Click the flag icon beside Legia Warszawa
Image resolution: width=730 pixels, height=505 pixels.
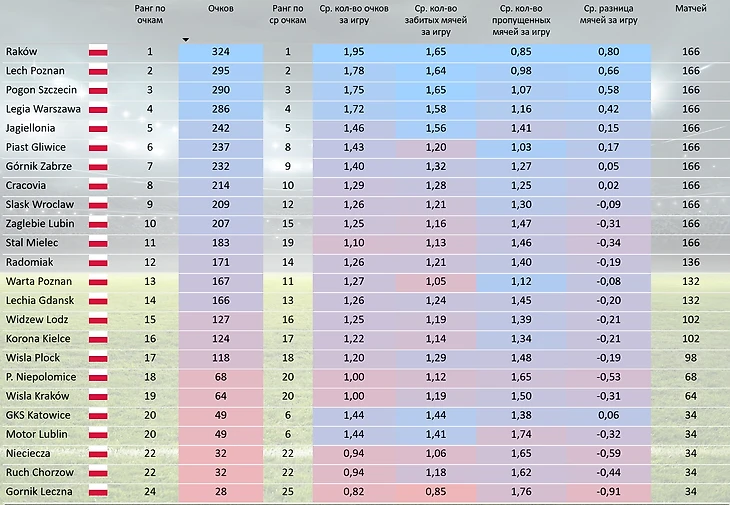(x=99, y=109)
